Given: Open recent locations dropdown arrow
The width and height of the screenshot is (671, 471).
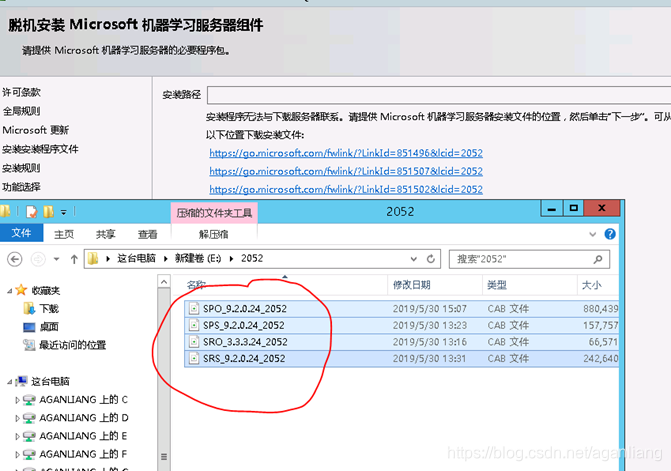Looking at the screenshot, I should tap(56, 259).
